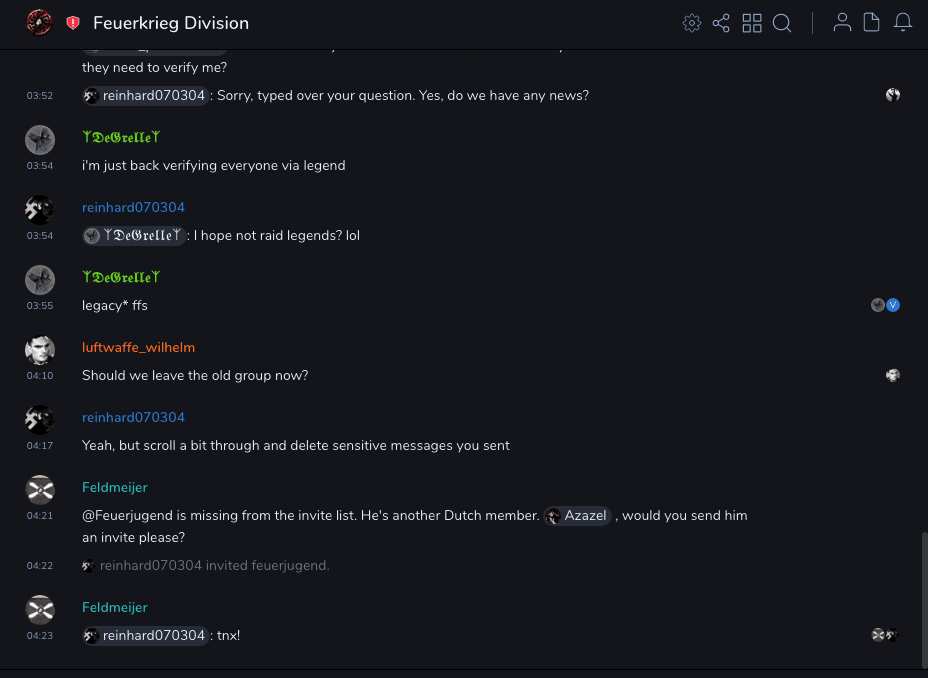Open the room avatar in the header
Image resolution: width=928 pixels, height=678 pixels.
point(39,22)
